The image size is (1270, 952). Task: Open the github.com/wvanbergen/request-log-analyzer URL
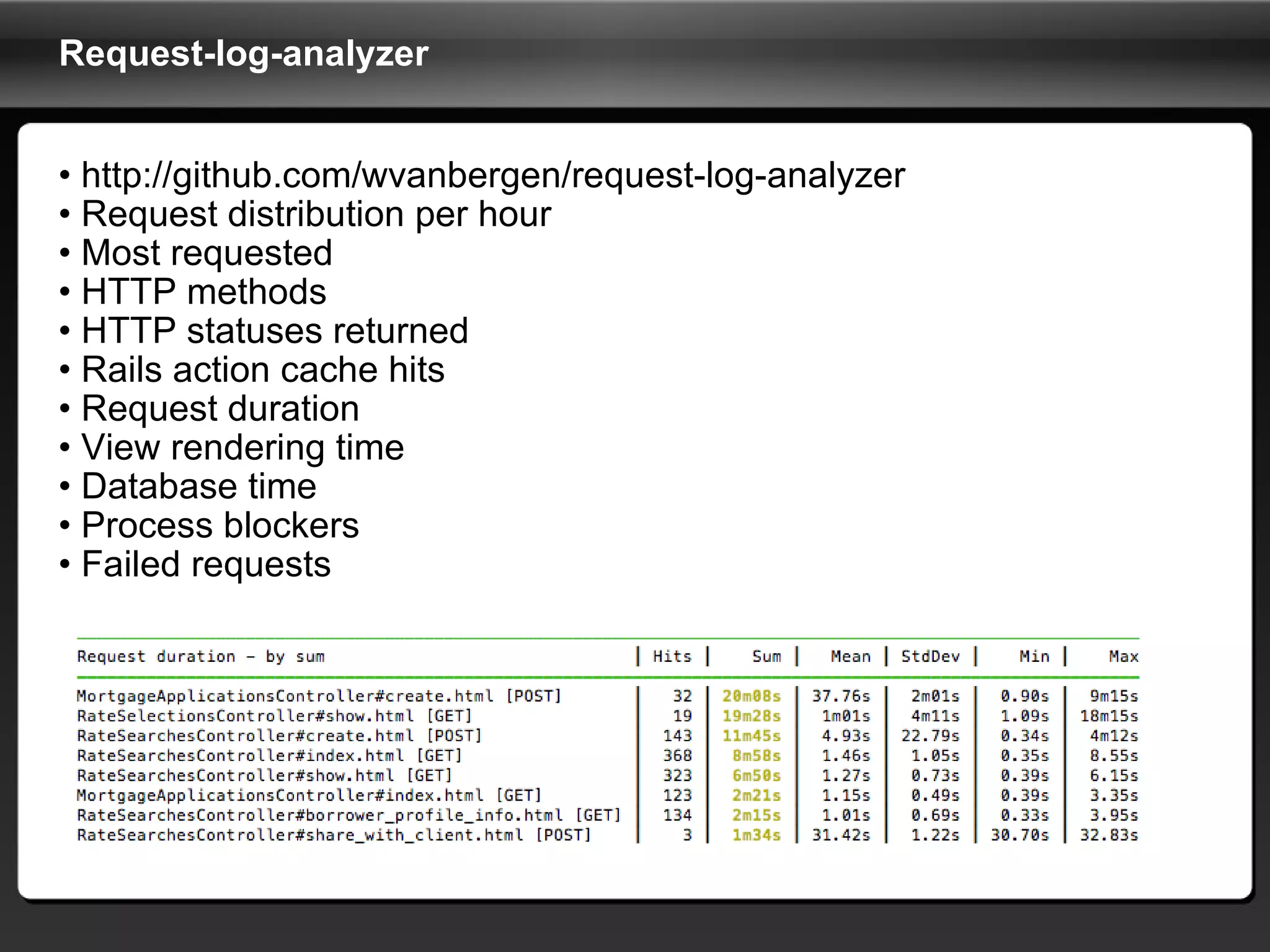tap(493, 175)
